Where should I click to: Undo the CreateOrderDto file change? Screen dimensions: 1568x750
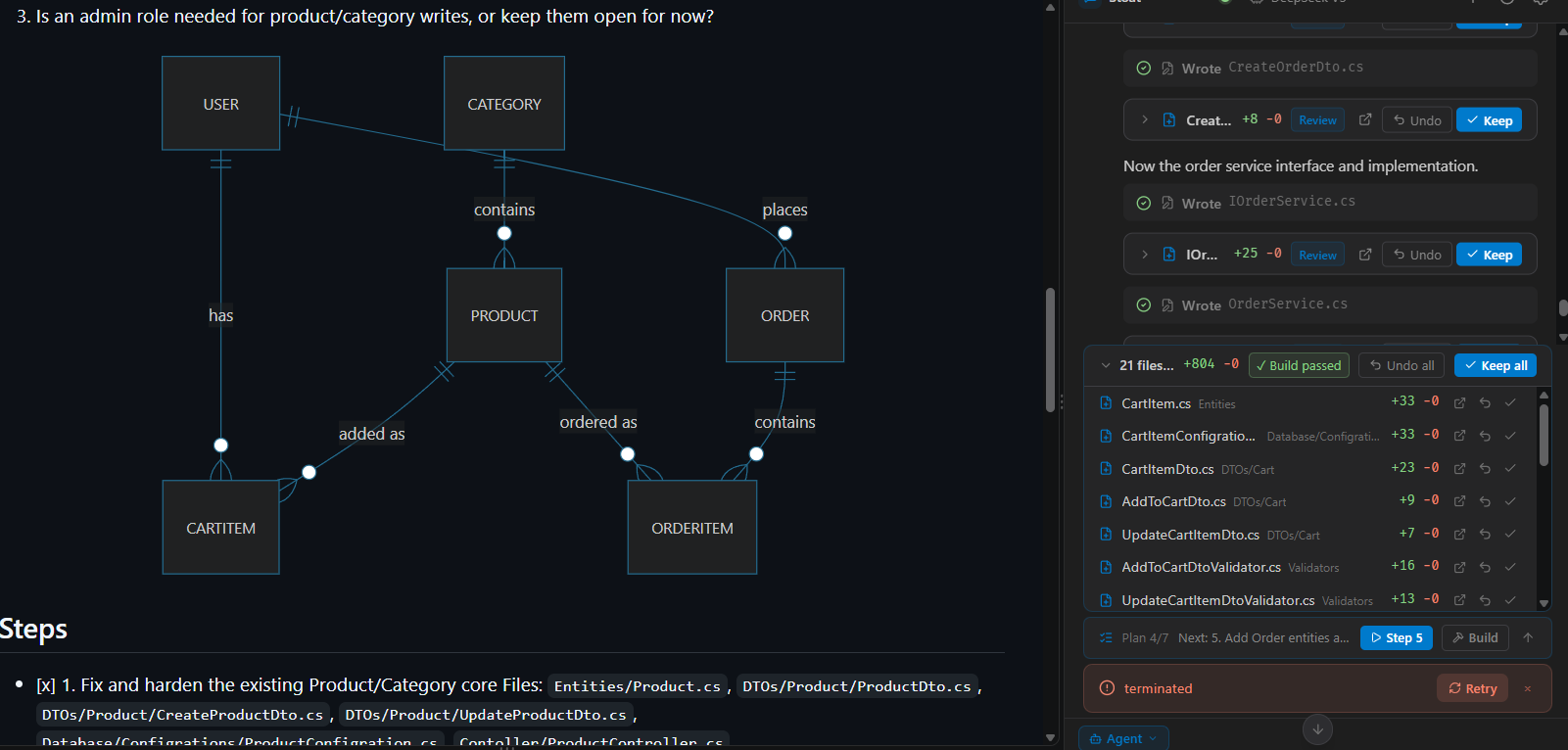(1417, 120)
